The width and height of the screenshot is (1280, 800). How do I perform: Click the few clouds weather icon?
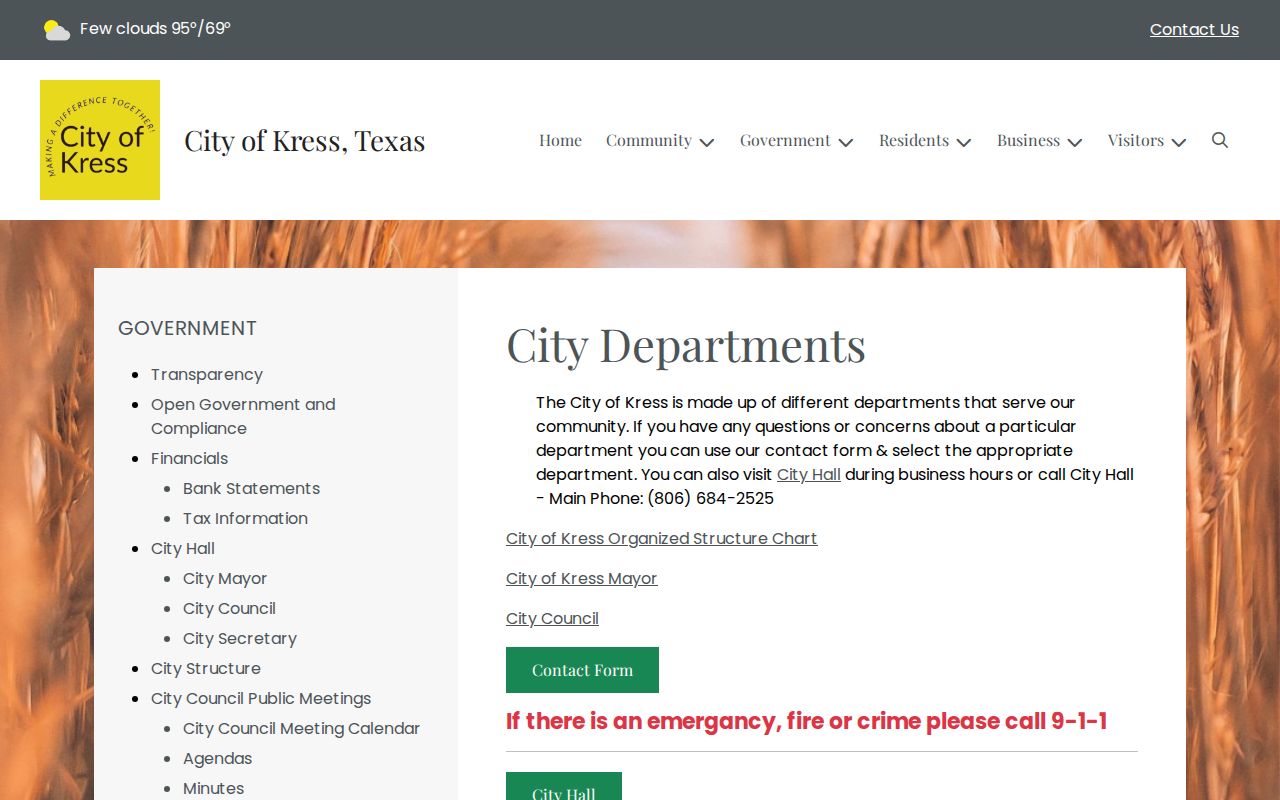tap(57, 30)
